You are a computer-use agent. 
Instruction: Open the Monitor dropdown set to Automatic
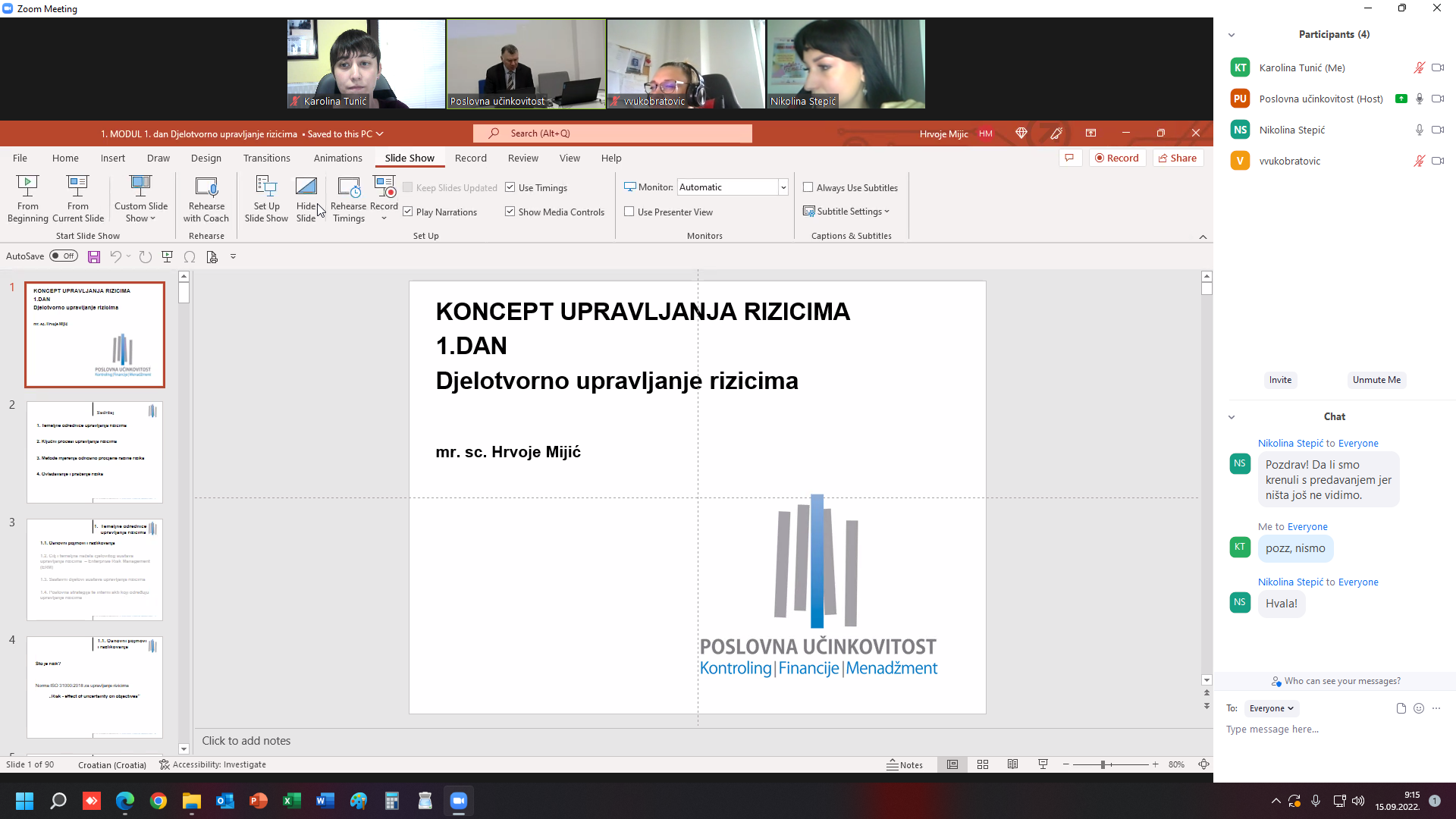(783, 187)
